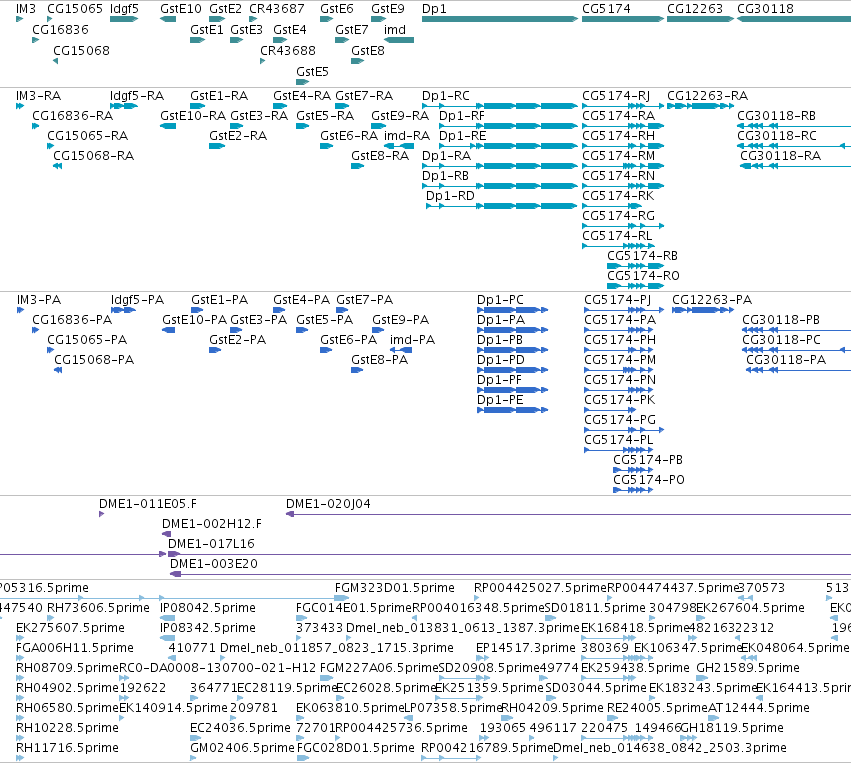The height and width of the screenshot is (763, 851).
Task: Select the GH21589.5prime EST label
Action: pos(748,668)
